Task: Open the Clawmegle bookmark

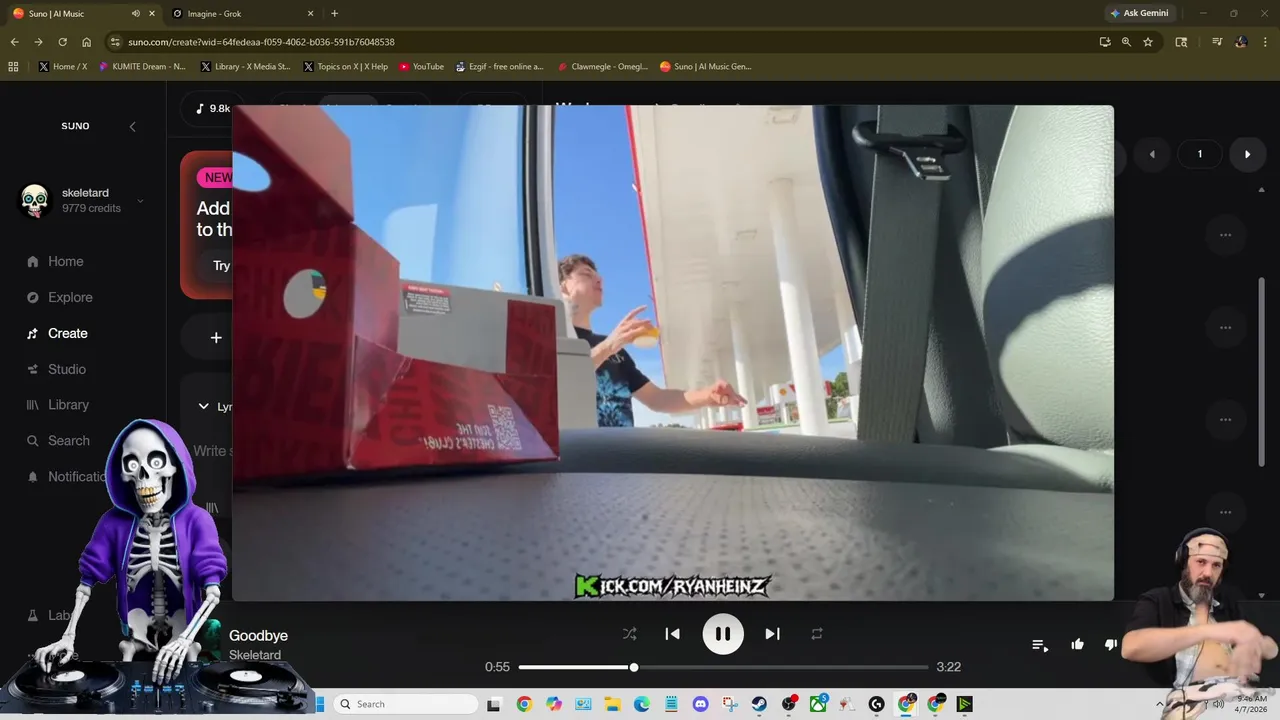Action: tap(603, 67)
